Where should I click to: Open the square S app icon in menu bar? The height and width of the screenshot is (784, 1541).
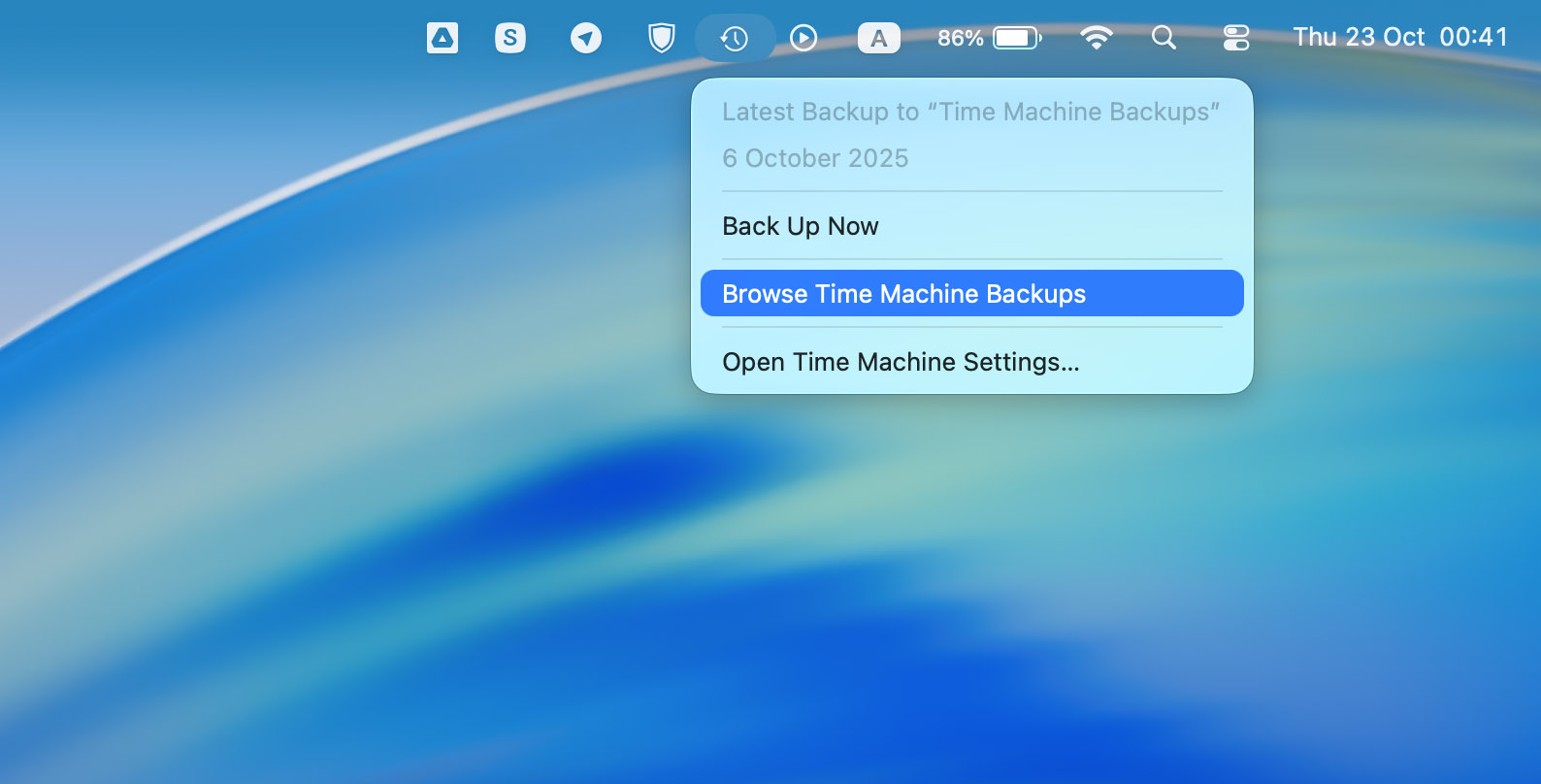click(x=510, y=38)
